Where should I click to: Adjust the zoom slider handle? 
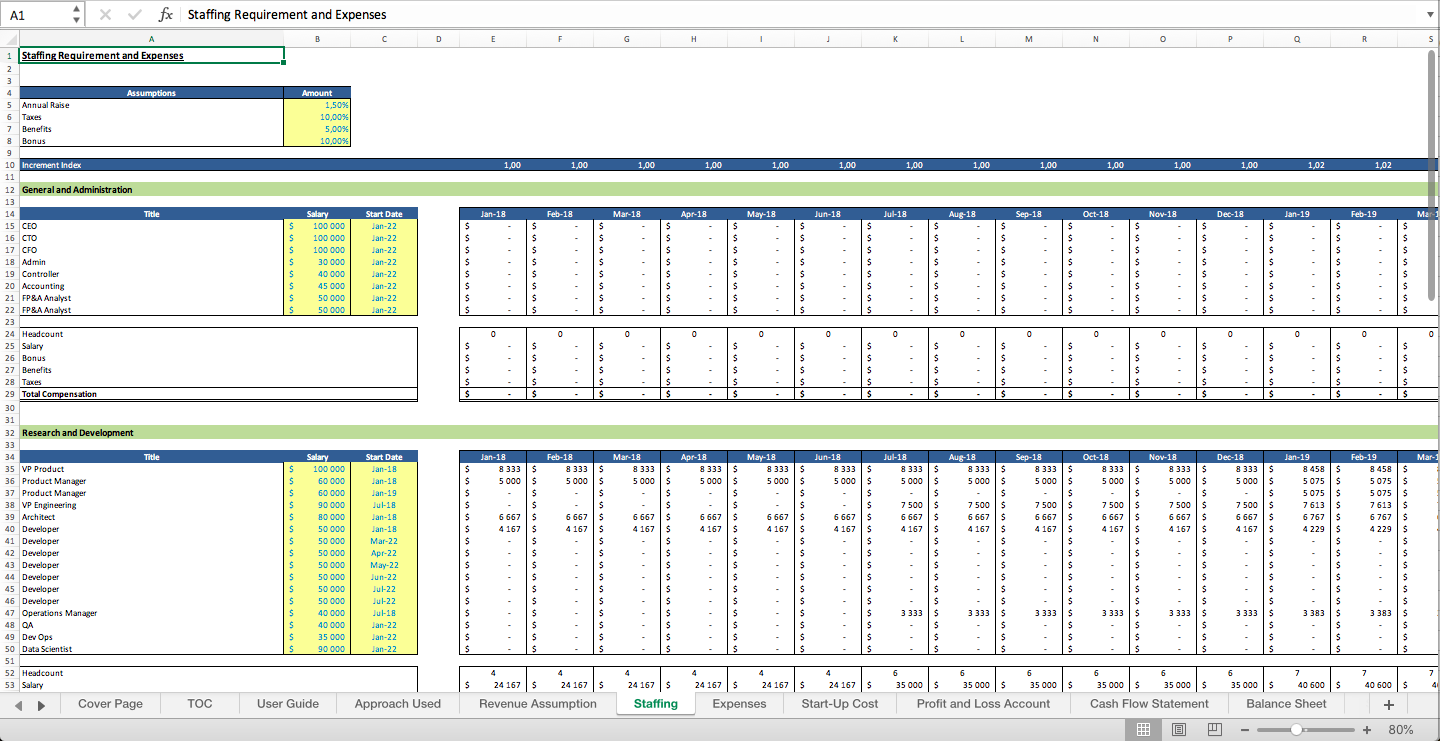[x=1296, y=730]
